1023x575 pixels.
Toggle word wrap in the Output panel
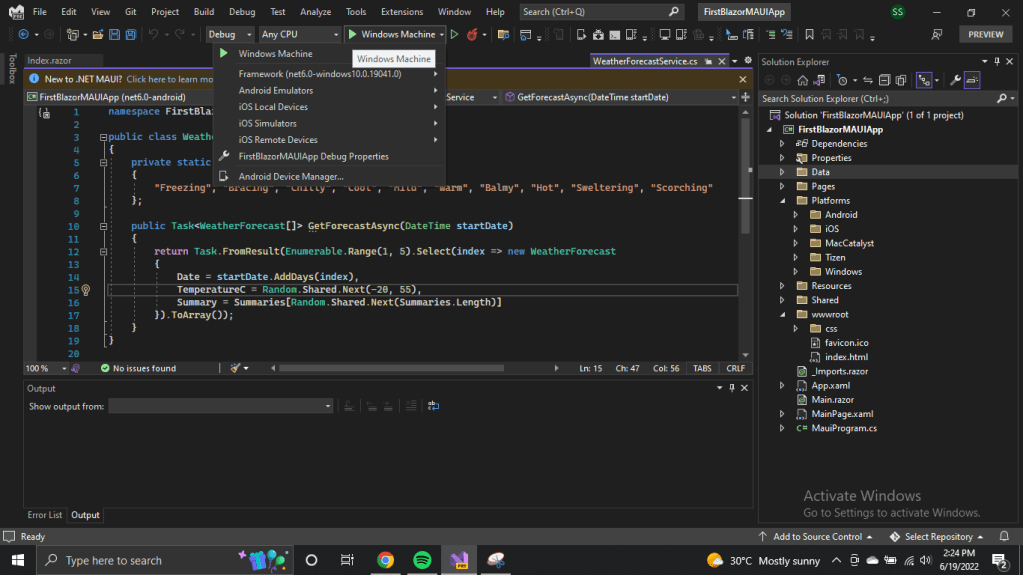pos(433,406)
